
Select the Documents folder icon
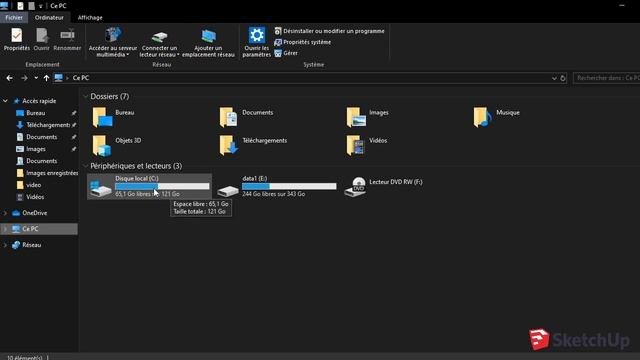229,117
